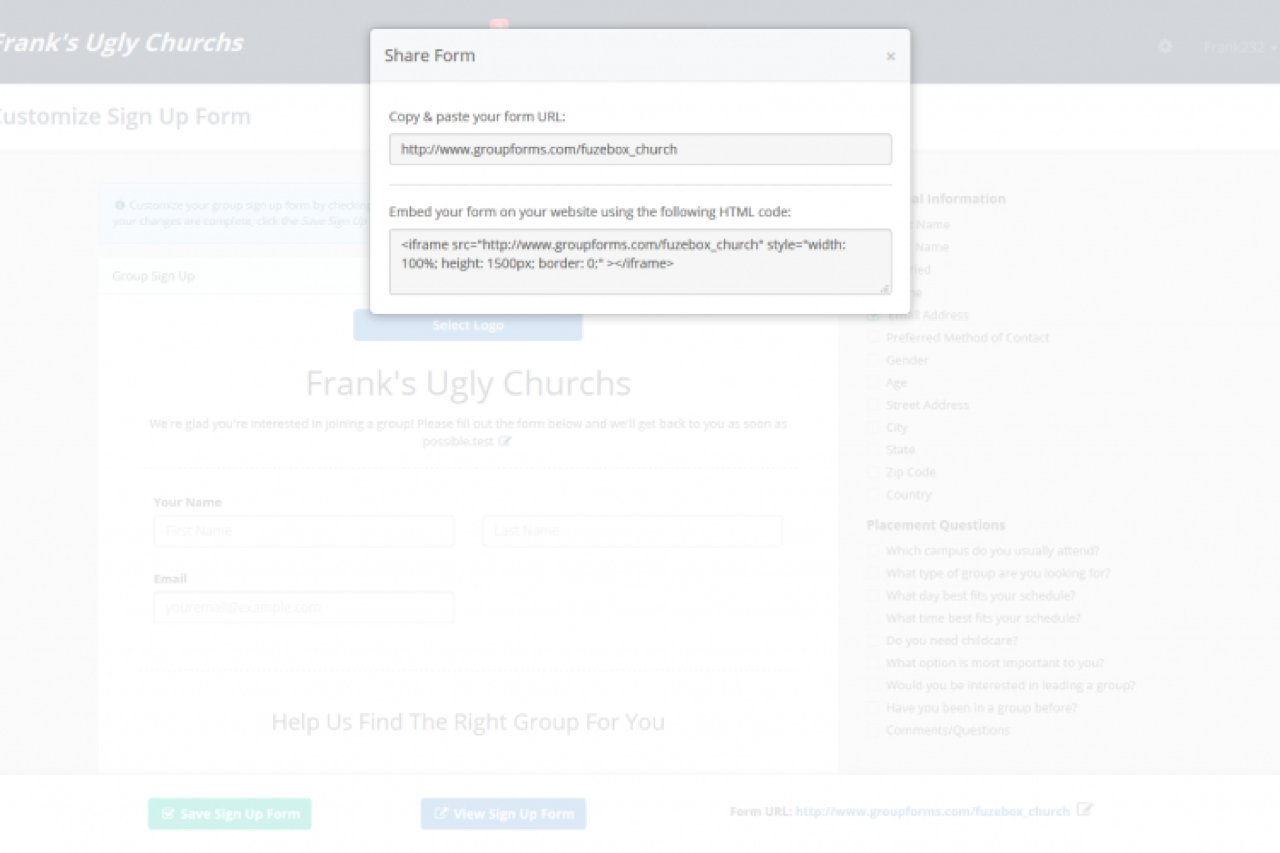The width and height of the screenshot is (1280, 853).
Task: Enable the Country checkbox
Action: [x=873, y=495]
